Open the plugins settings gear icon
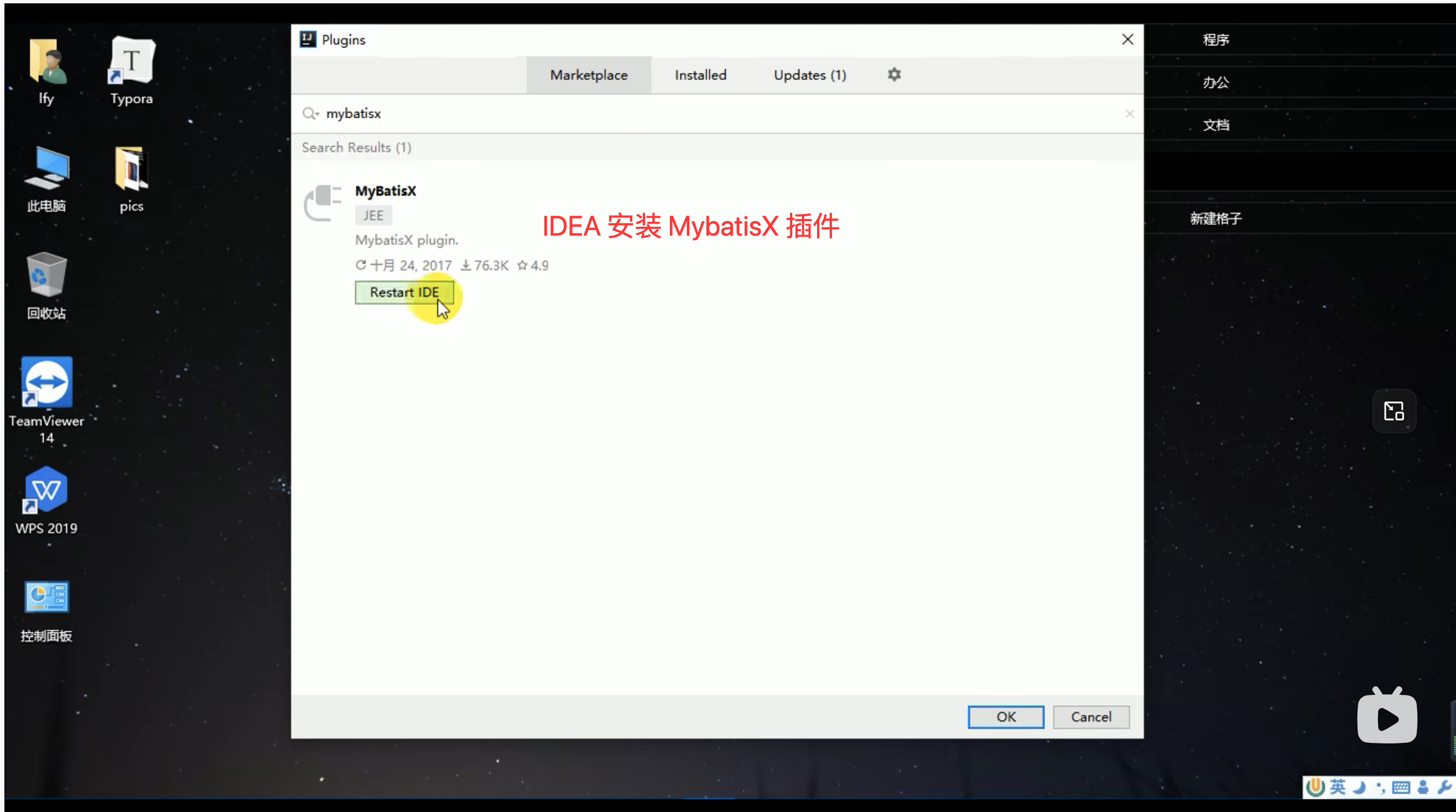The height and width of the screenshot is (812, 1456). tap(893, 75)
